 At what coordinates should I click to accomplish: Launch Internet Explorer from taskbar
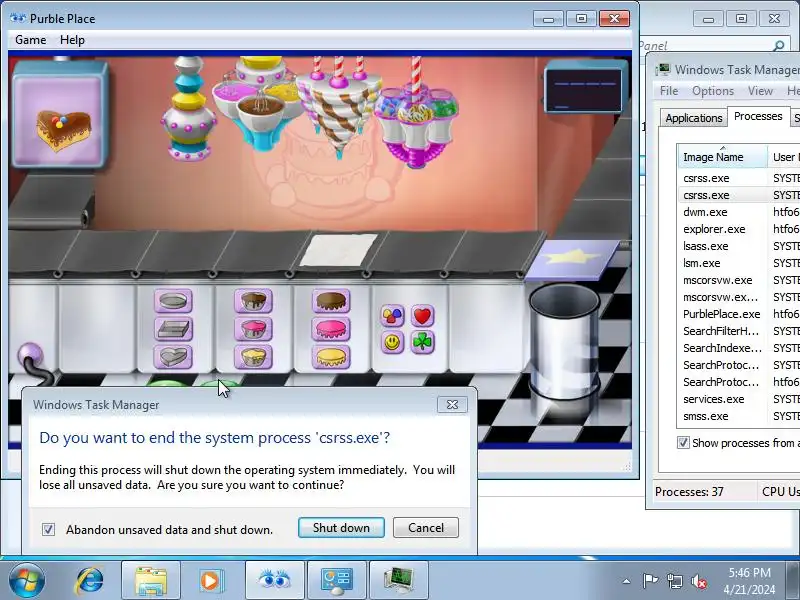coord(89,581)
